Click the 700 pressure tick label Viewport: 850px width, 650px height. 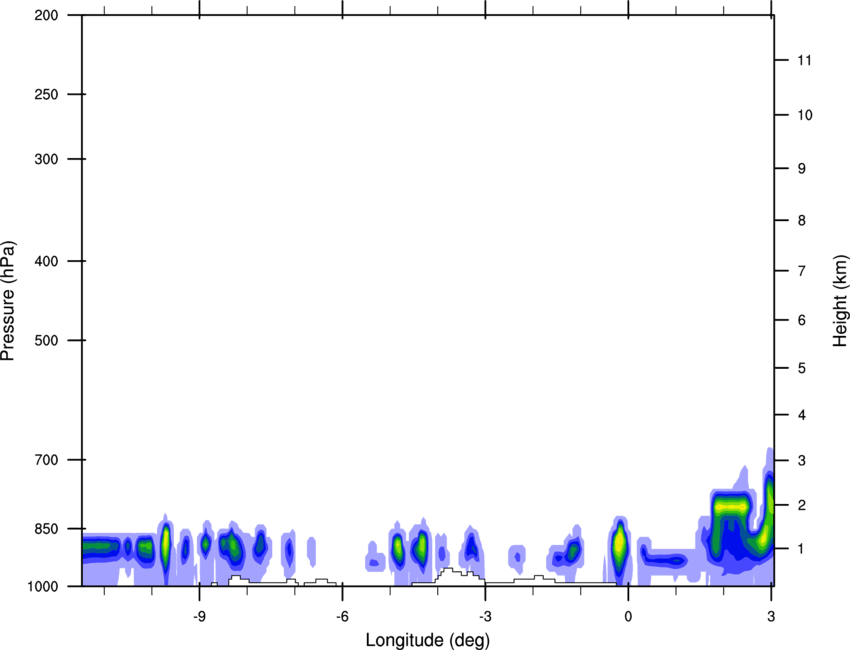click(46, 460)
